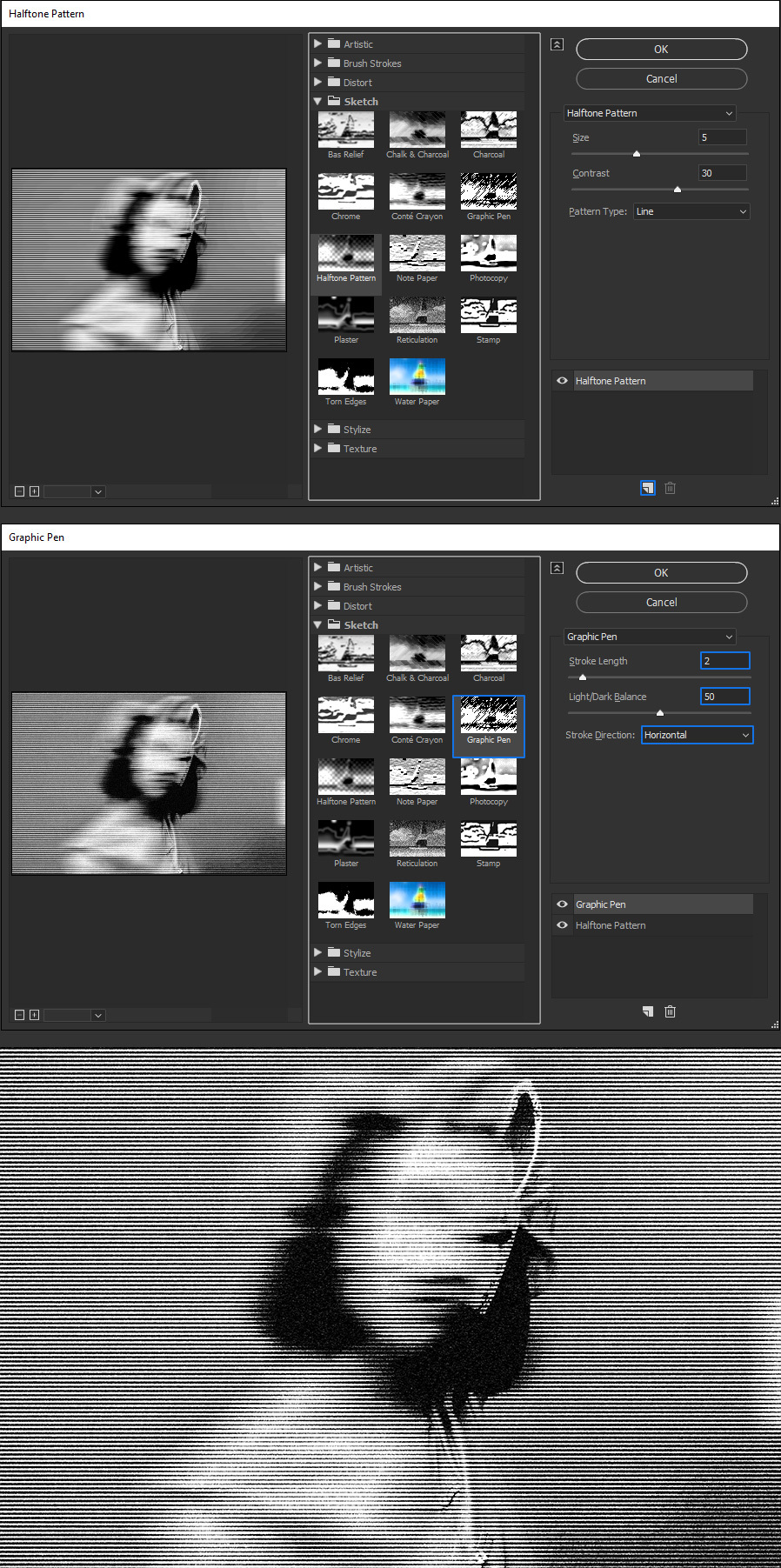Expand Artistic folder in Graphic Pen dialog

click(x=317, y=567)
